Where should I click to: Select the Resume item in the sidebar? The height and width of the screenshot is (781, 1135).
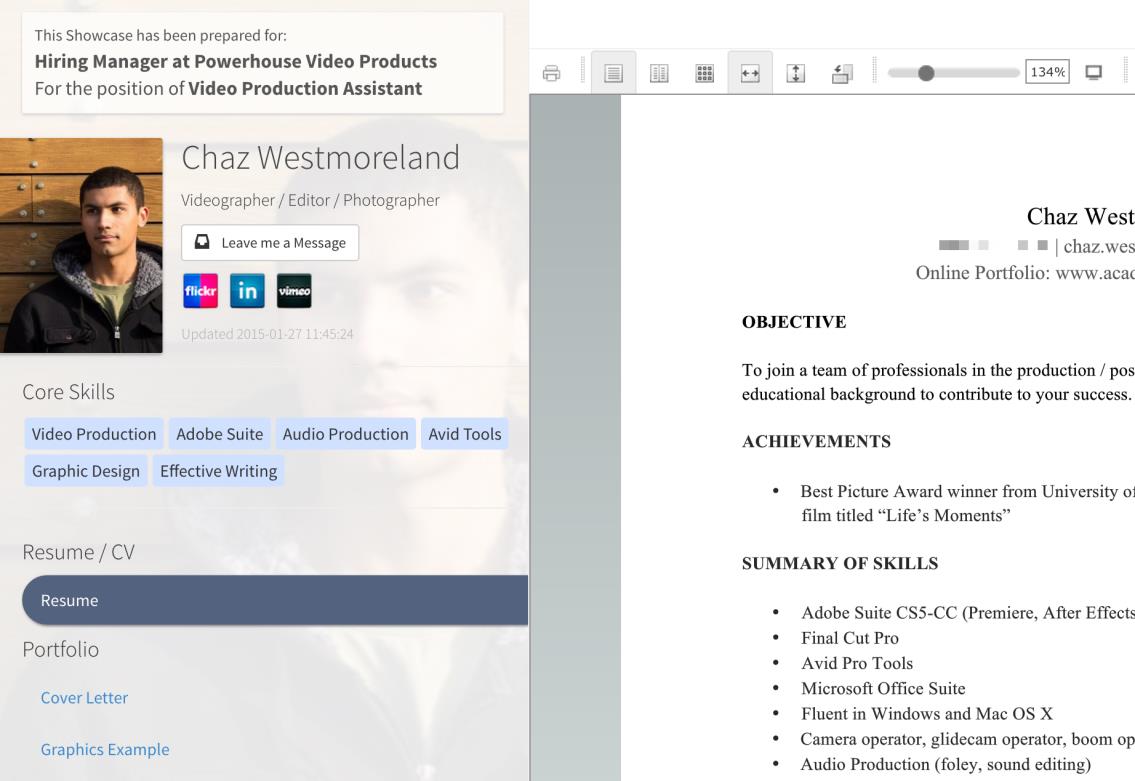pyautogui.click(x=274, y=600)
